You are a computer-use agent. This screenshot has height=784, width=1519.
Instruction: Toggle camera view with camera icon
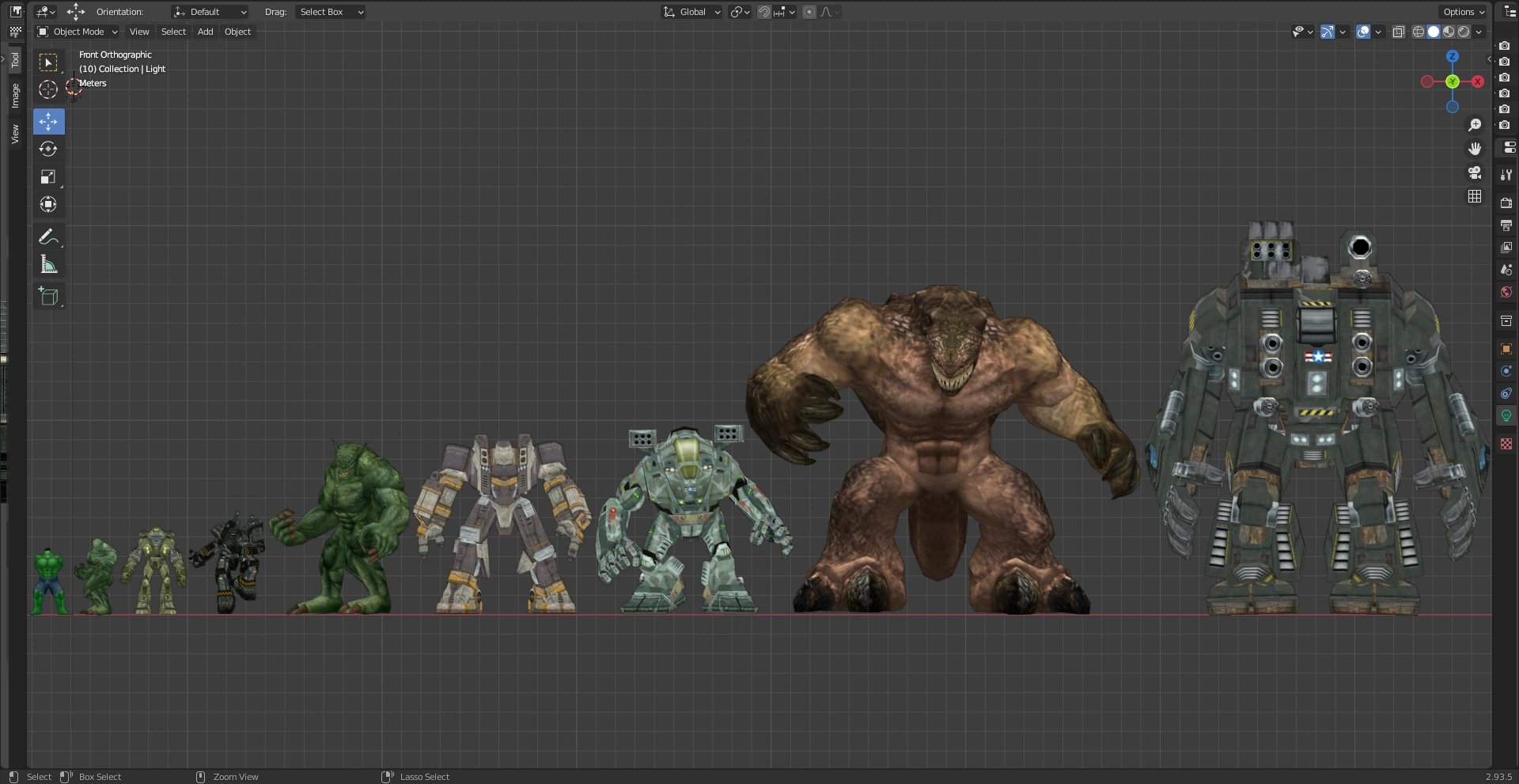pyautogui.click(x=1475, y=173)
